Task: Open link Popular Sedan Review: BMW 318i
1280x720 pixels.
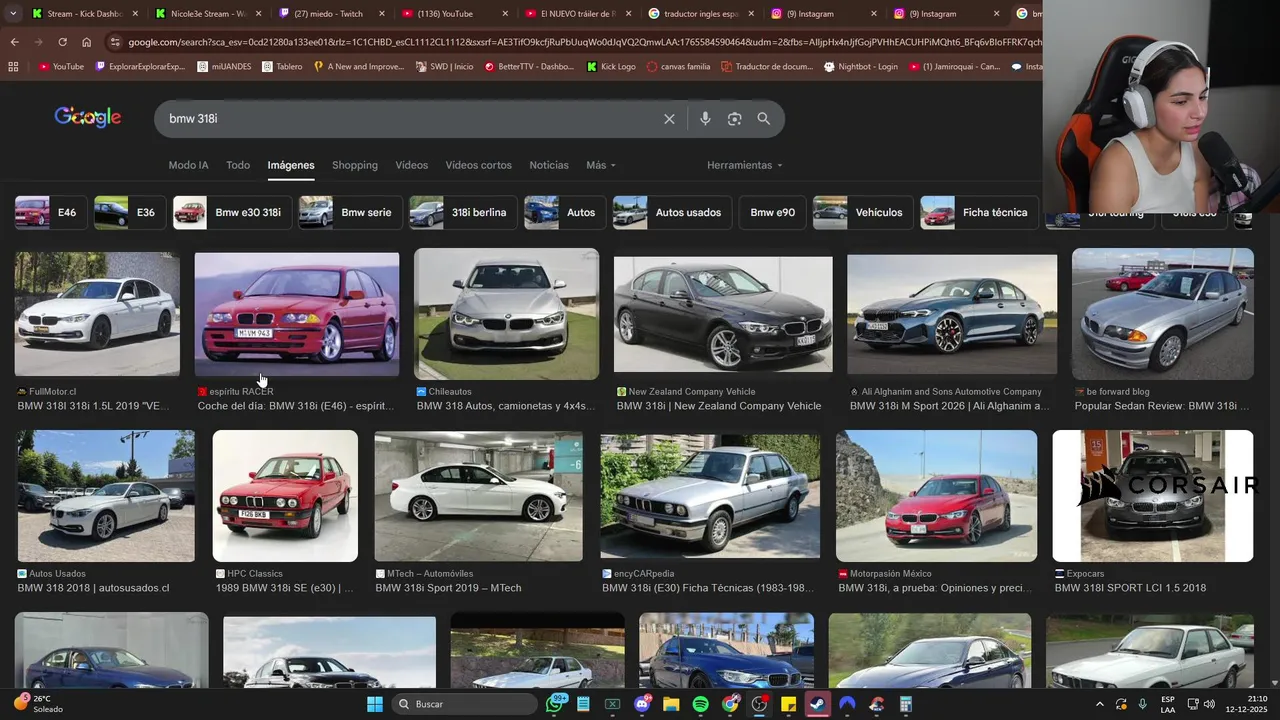Action: [x=1162, y=406]
